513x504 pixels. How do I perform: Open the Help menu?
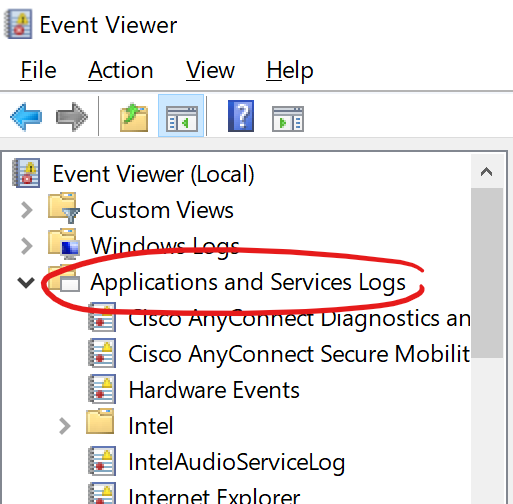290,71
